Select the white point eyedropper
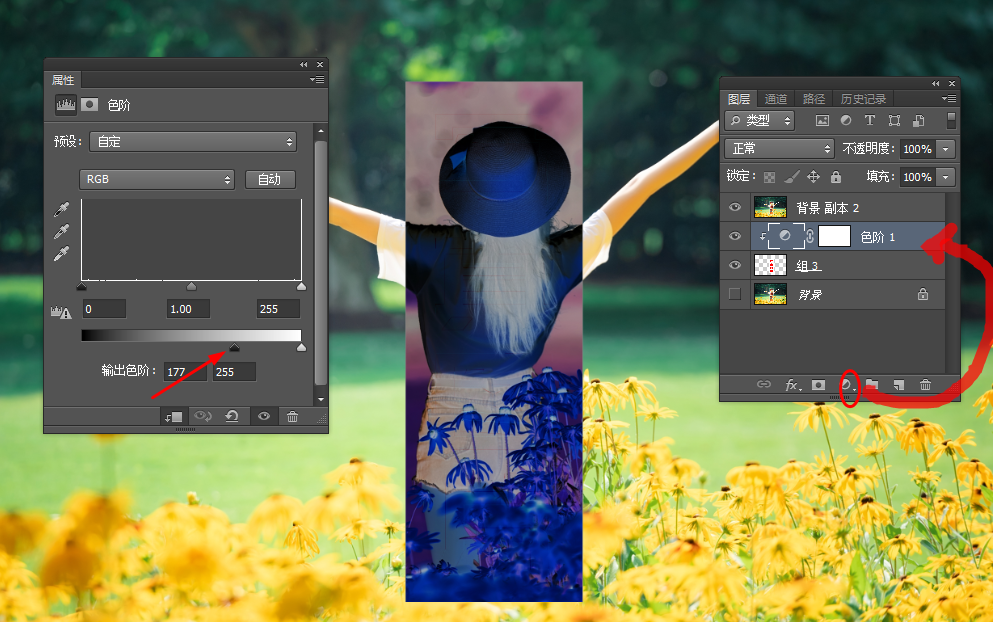Image resolution: width=993 pixels, height=622 pixels. [61, 253]
